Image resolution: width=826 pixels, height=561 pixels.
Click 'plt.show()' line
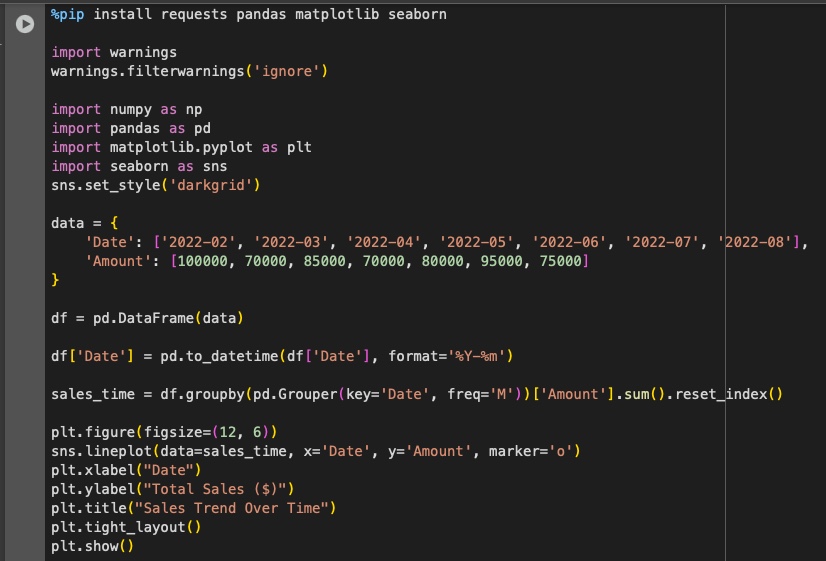(x=93, y=546)
